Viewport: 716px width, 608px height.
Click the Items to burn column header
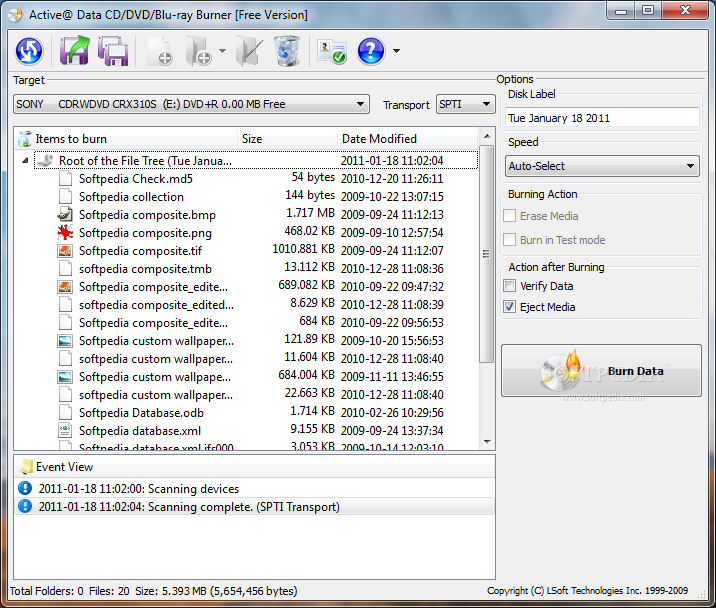tap(126, 139)
